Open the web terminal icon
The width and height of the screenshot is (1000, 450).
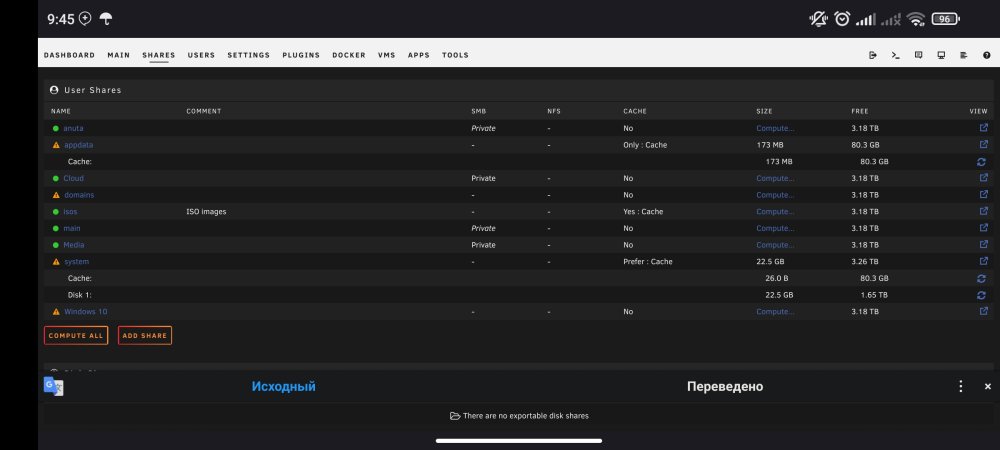(x=895, y=55)
